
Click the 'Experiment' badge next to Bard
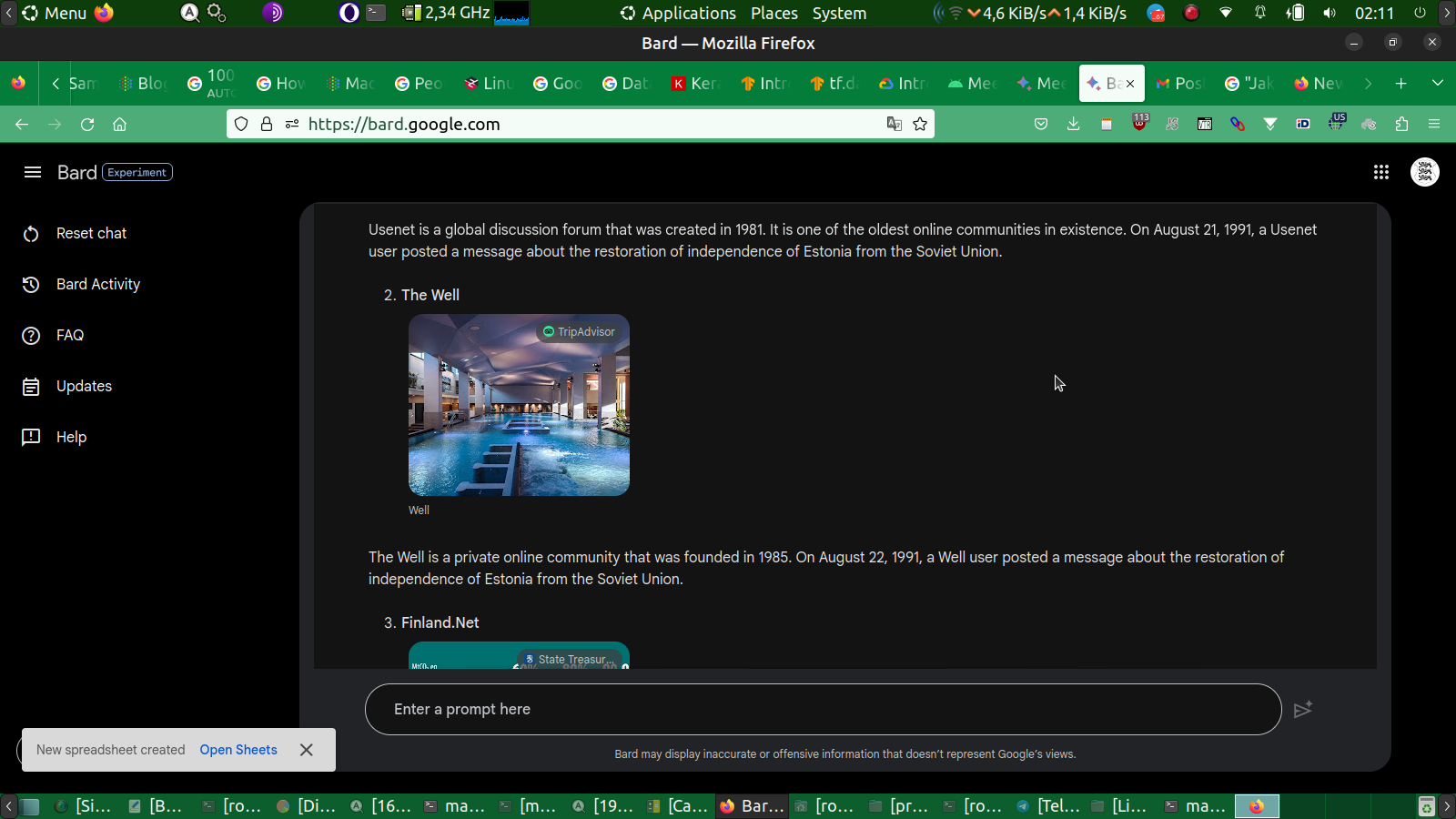137,172
